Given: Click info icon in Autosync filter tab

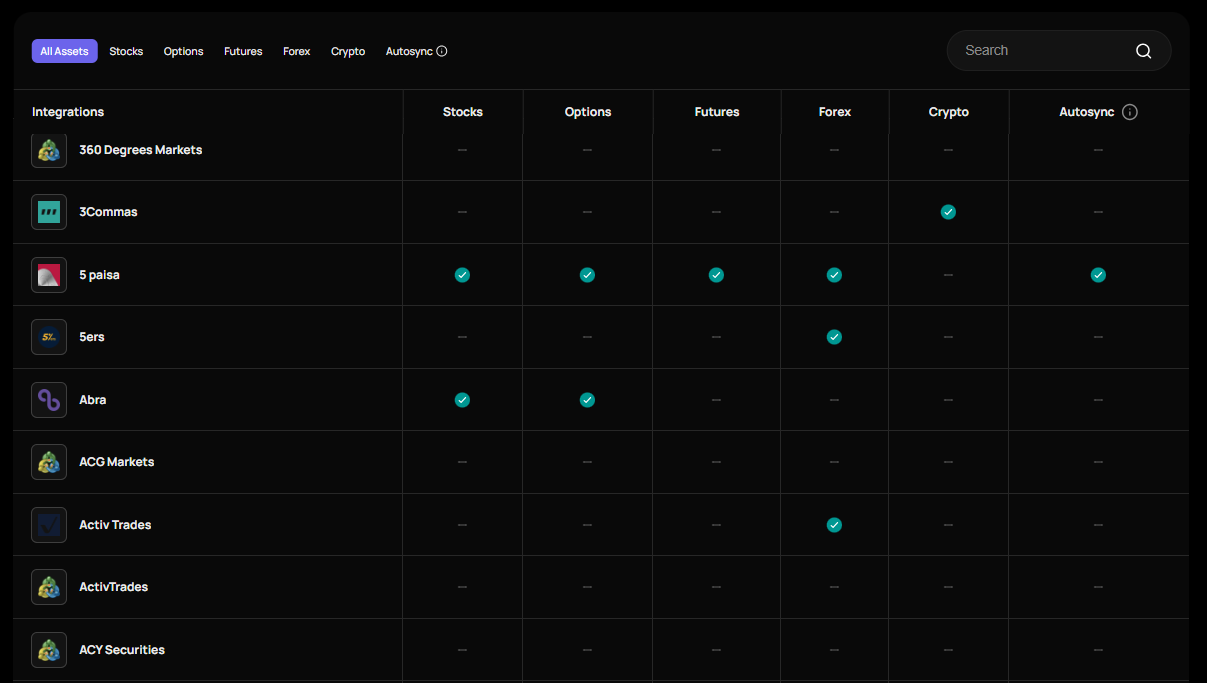Looking at the screenshot, I should pyautogui.click(x=442, y=51).
